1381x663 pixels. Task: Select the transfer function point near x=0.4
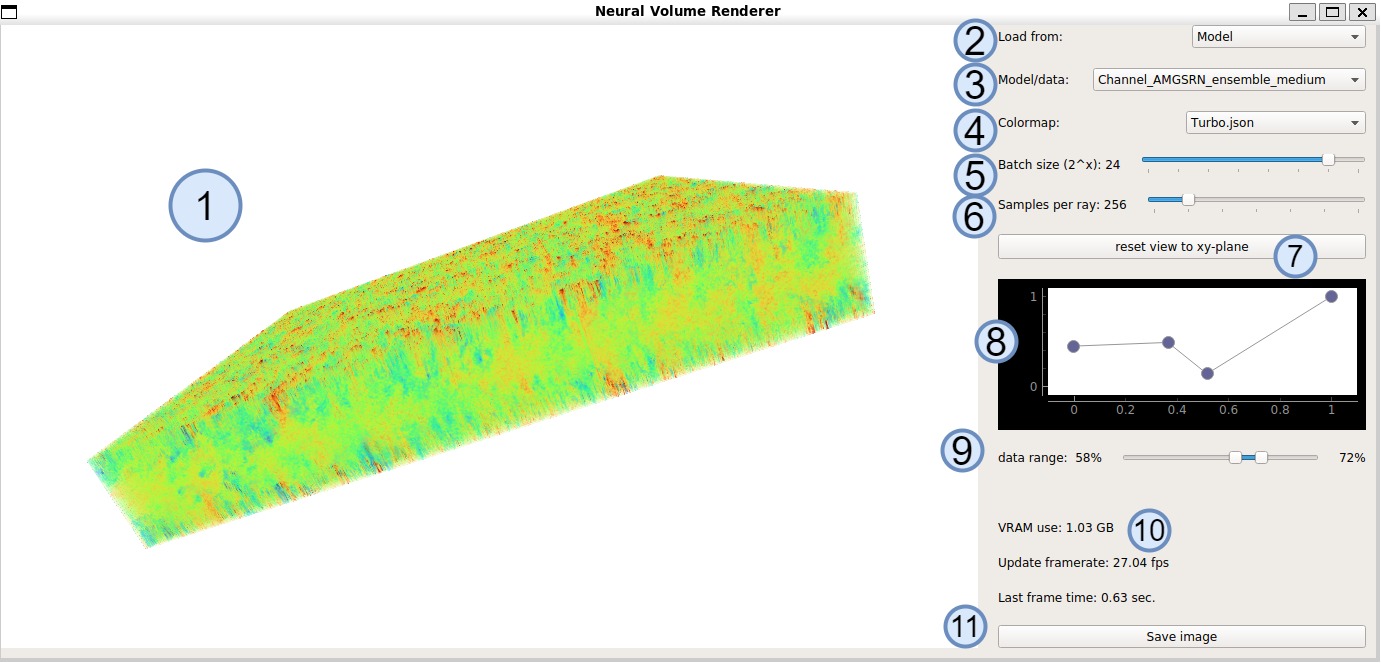coord(1168,342)
